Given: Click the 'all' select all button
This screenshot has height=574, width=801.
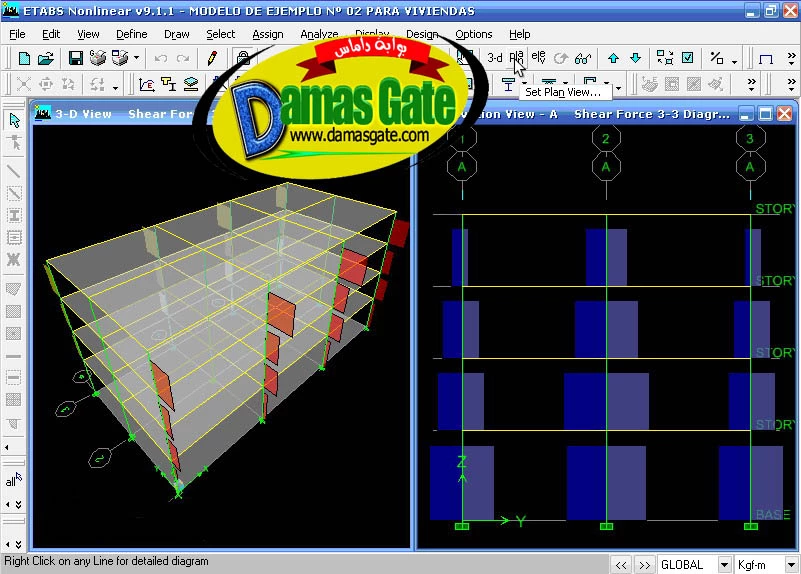Looking at the screenshot, I should tap(14, 480).
